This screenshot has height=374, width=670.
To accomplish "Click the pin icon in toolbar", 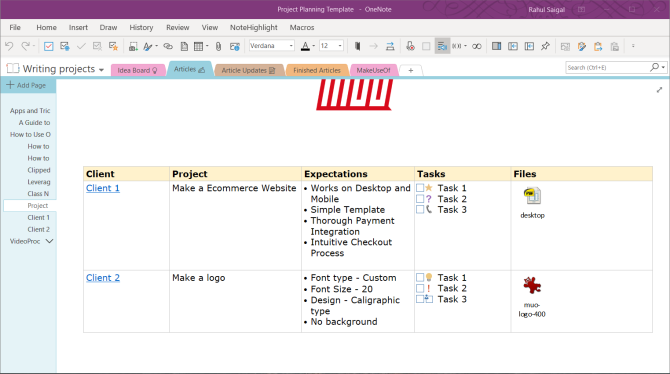I will pyautogui.click(x=545, y=46).
